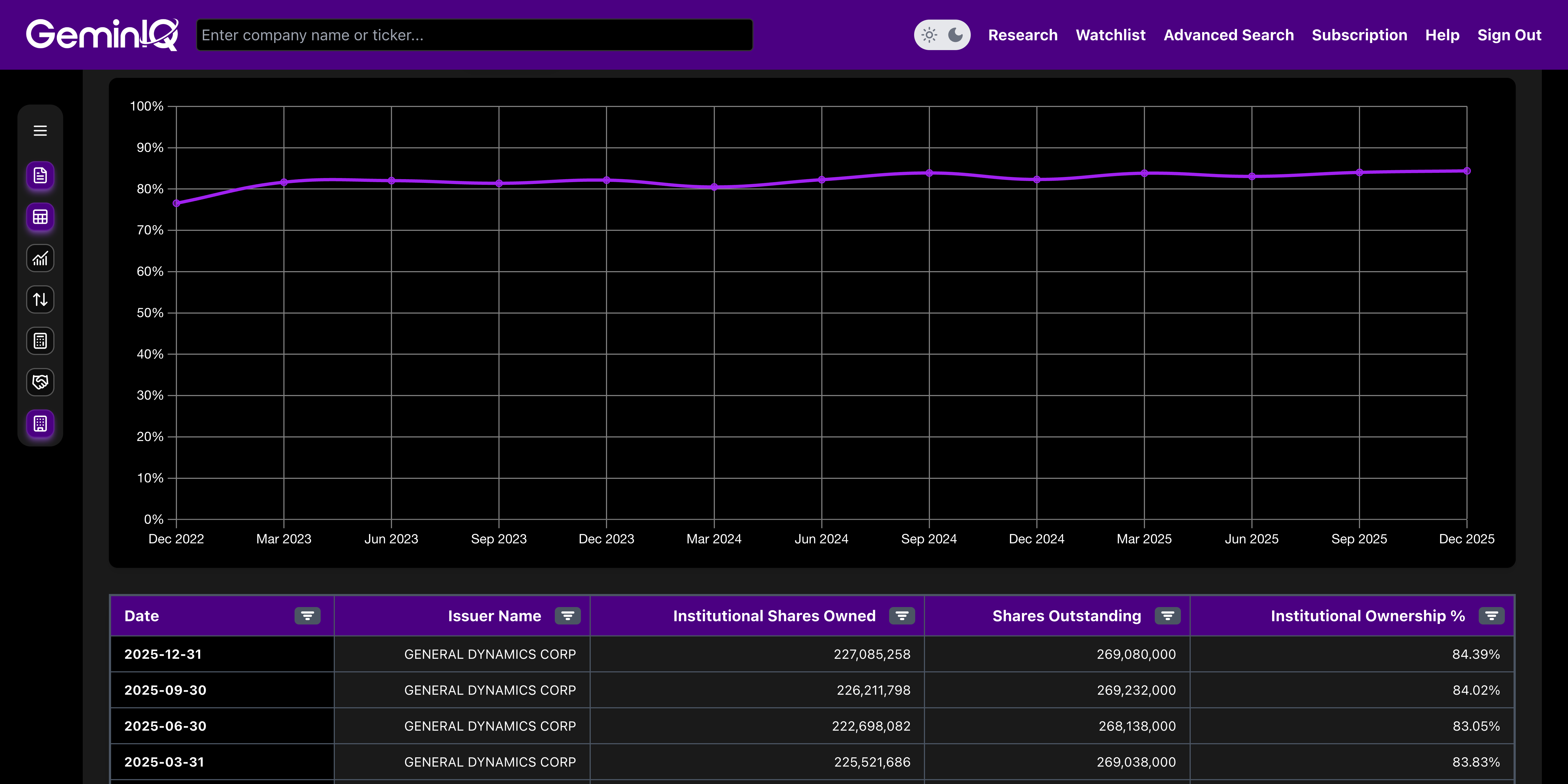Click the up-down arrows sidebar icon
Viewport: 1568px width, 784px height.
[x=40, y=299]
